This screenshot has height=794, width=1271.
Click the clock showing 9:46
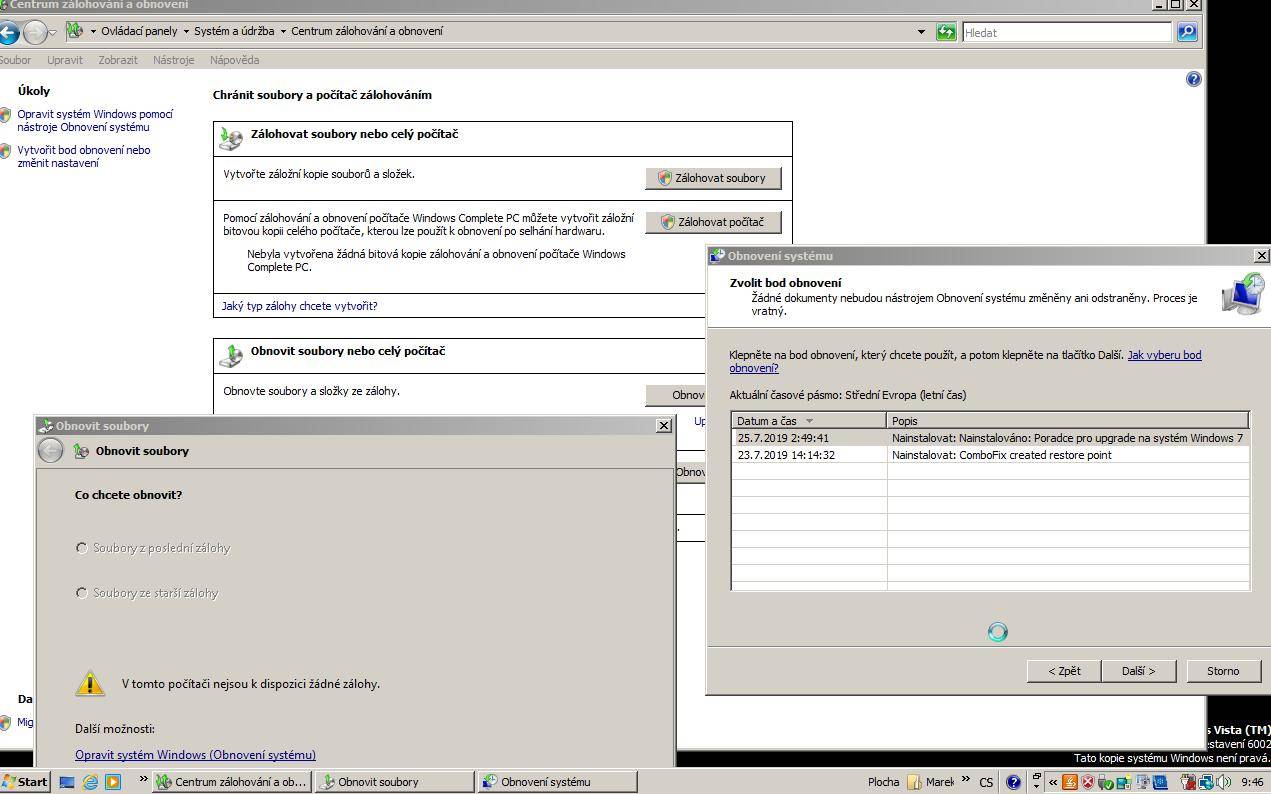pyautogui.click(x=1251, y=782)
